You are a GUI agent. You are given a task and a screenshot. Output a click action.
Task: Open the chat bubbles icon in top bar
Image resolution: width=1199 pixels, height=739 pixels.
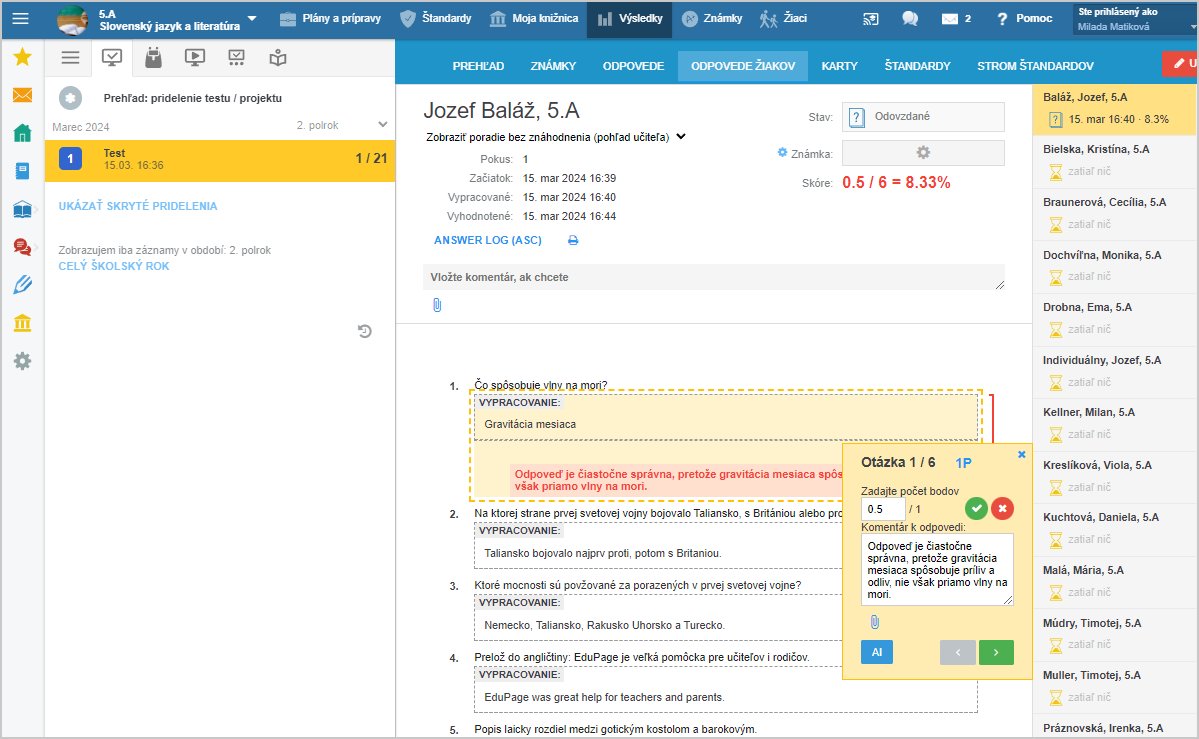point(910,18)
